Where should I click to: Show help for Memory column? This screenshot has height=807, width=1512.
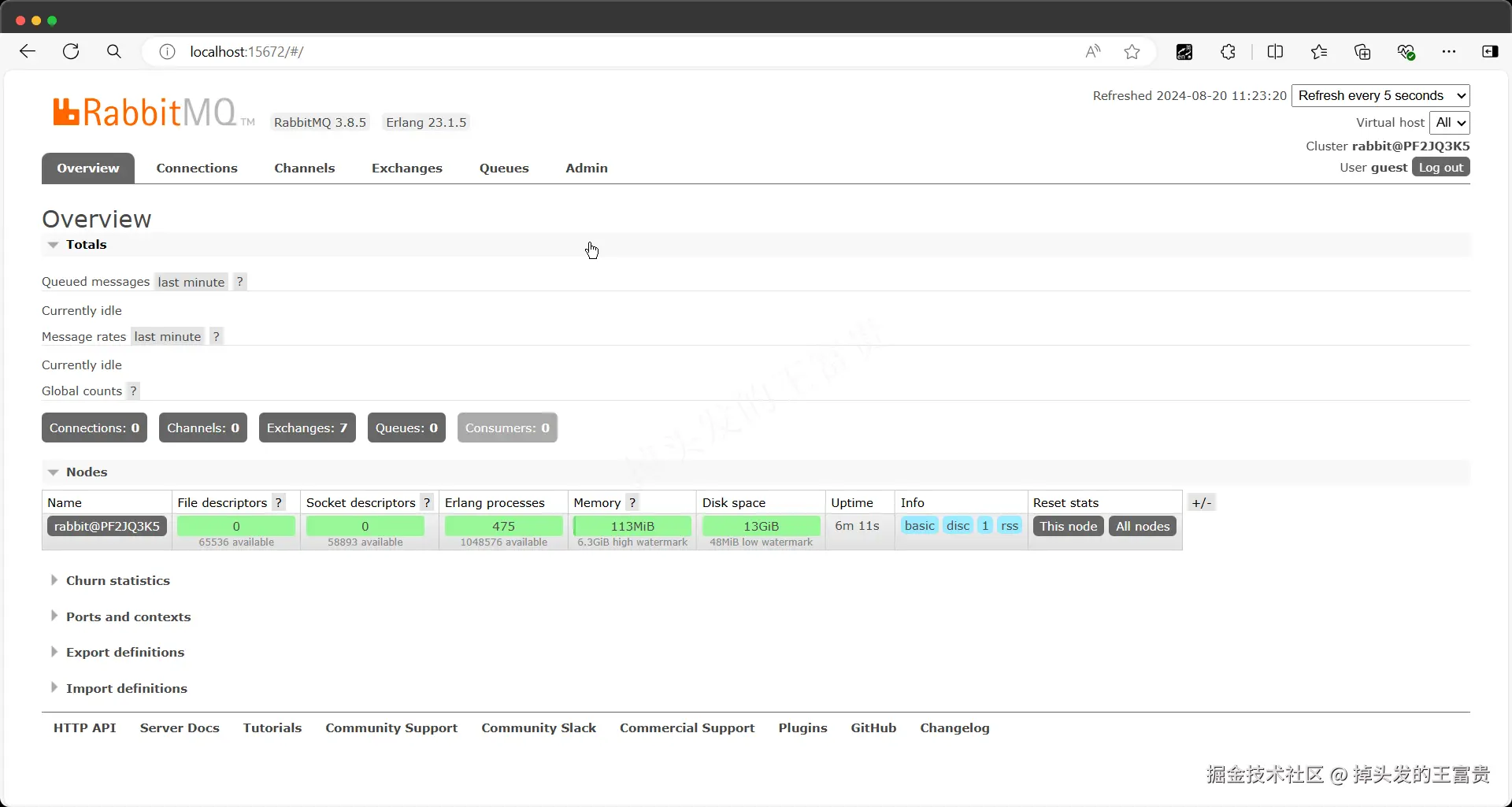point(632,502)
